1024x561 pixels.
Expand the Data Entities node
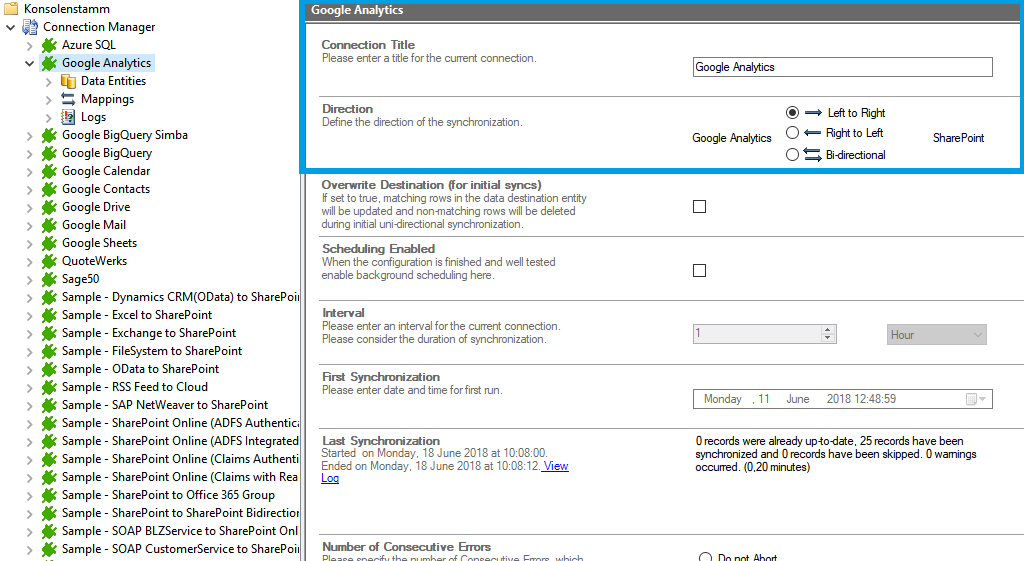49,81
